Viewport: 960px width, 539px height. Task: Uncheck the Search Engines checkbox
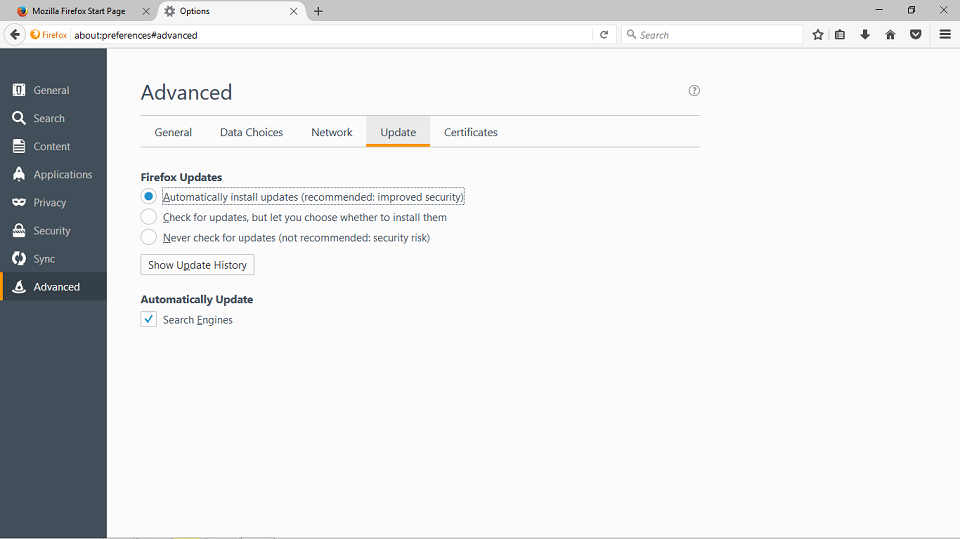tap(148, 319)
